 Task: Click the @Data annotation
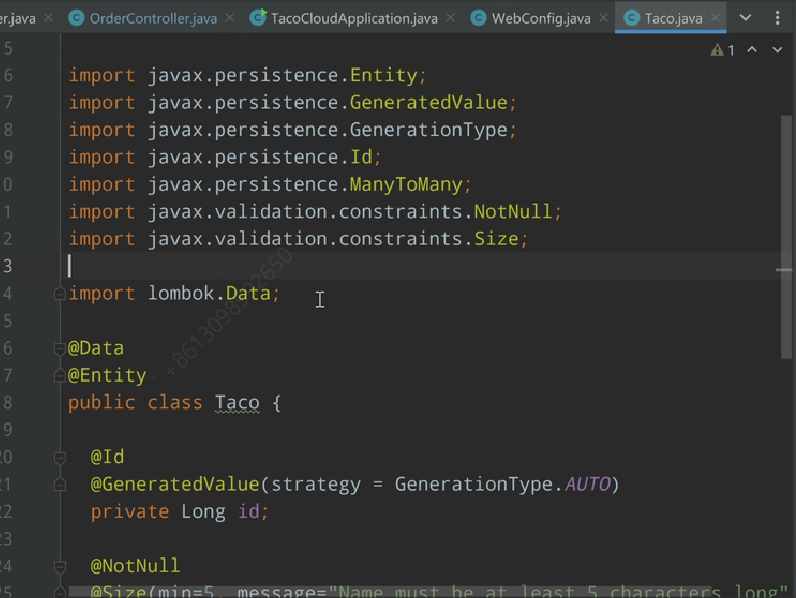pyautogui.click(x=96, y=348)
